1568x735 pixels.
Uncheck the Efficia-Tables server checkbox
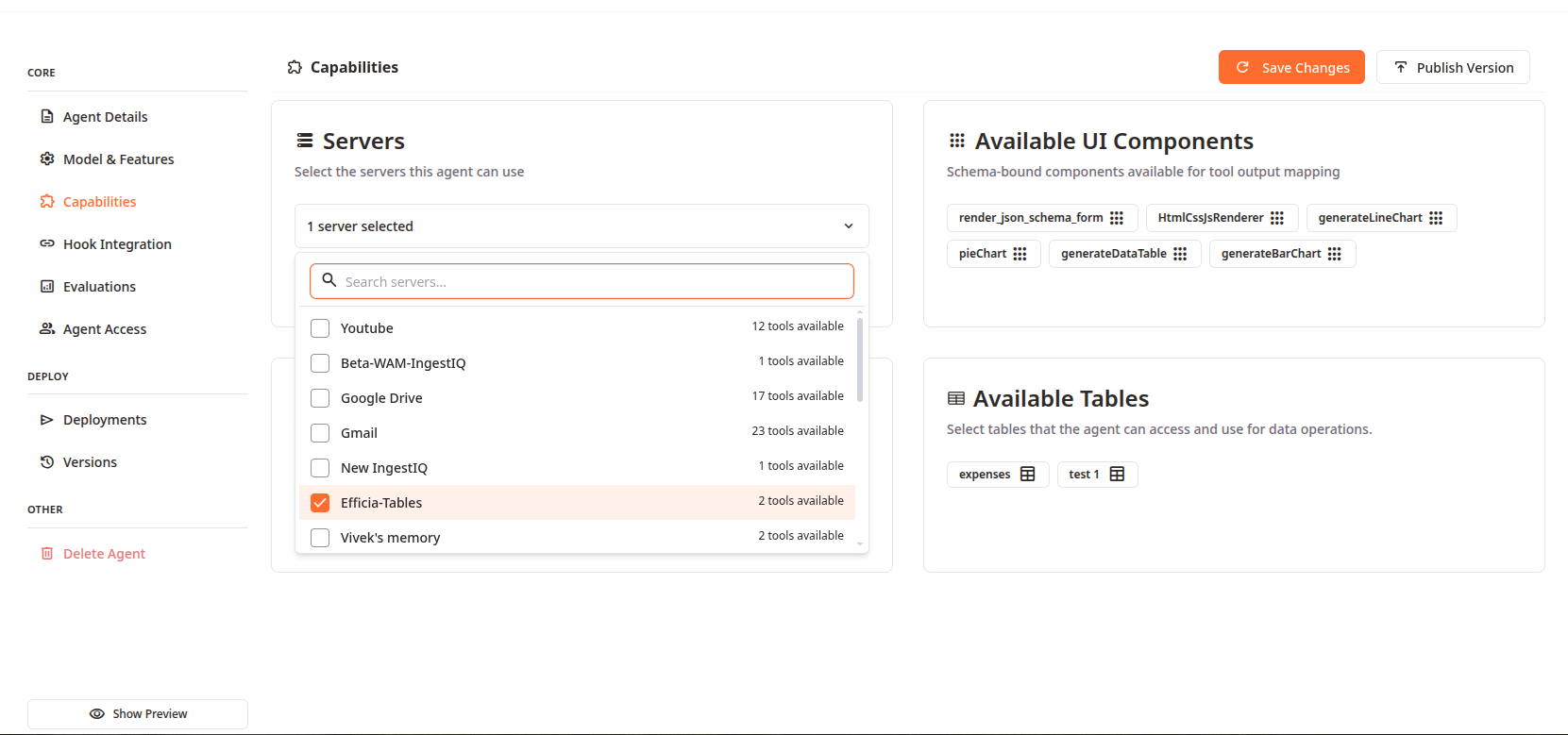click(320, 503)
